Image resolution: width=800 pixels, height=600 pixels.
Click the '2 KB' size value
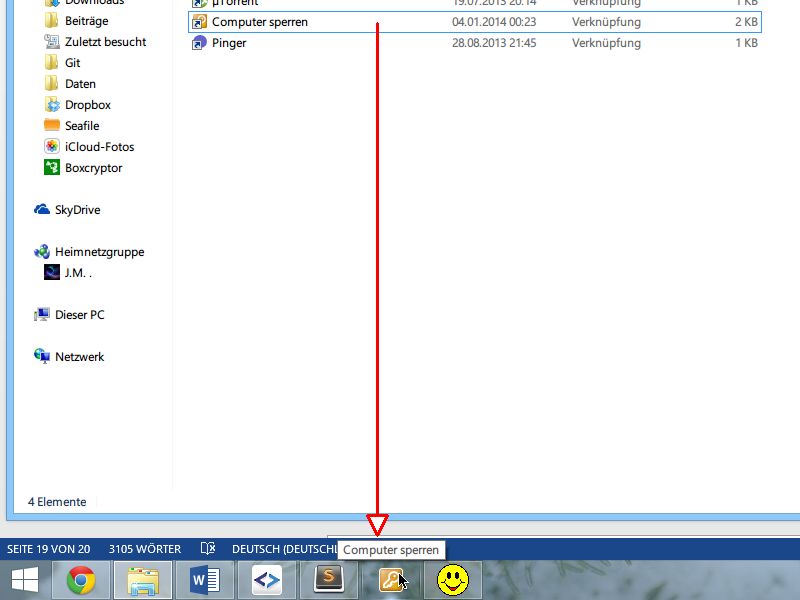746,22
